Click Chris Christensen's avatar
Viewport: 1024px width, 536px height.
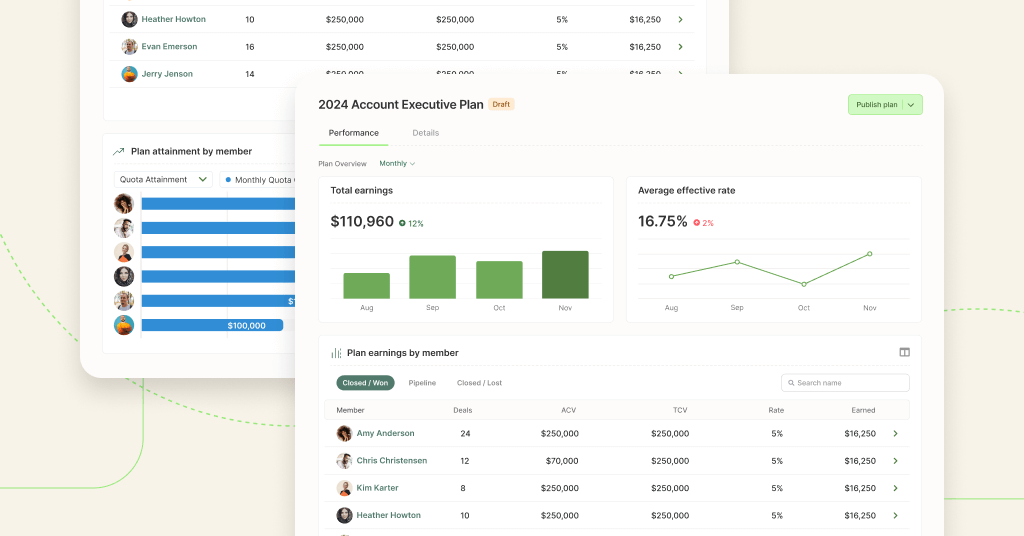click(x=344, y=461)
